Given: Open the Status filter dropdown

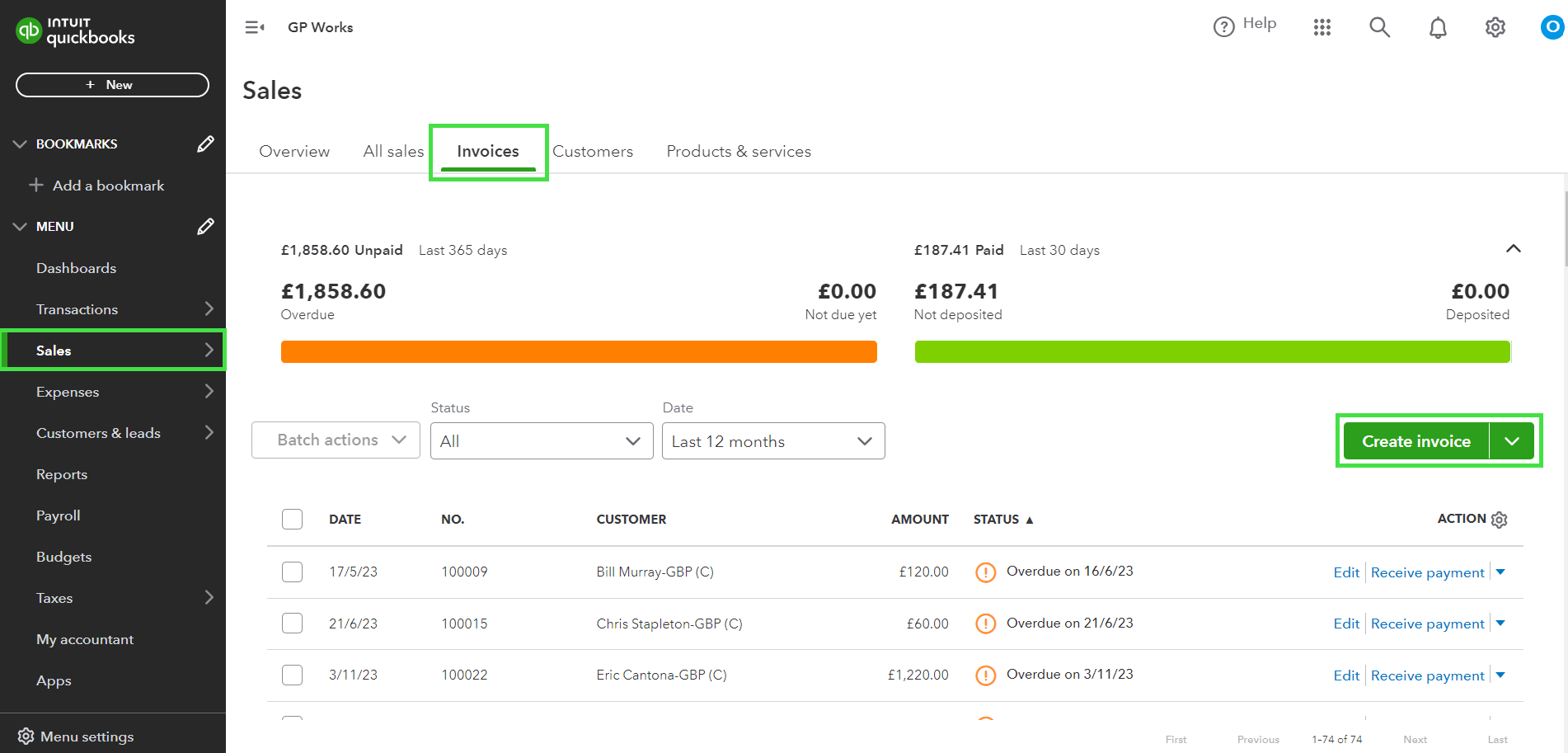Looking at the screenshot, I should 541,441.
